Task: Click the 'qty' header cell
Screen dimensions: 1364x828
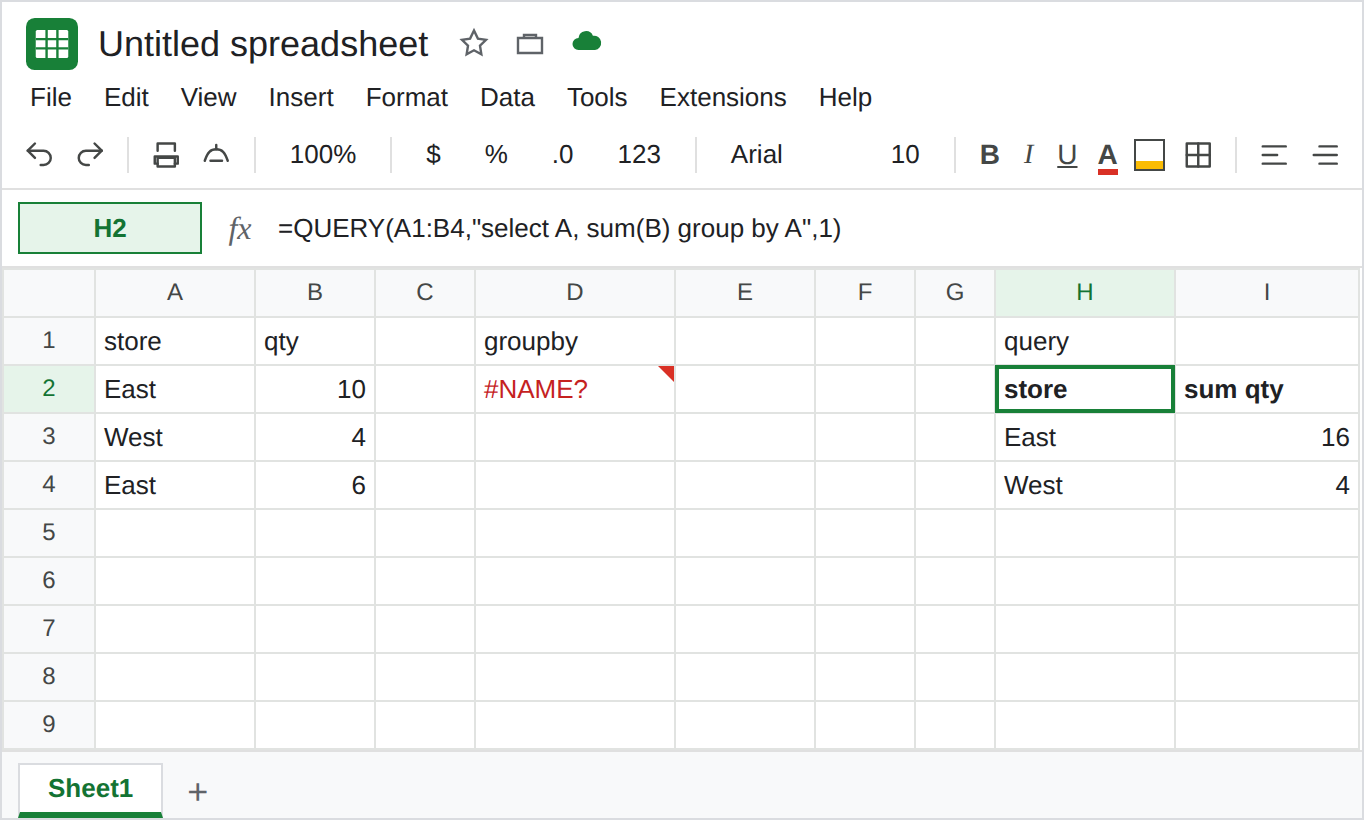Action: [x=315, y=341]
